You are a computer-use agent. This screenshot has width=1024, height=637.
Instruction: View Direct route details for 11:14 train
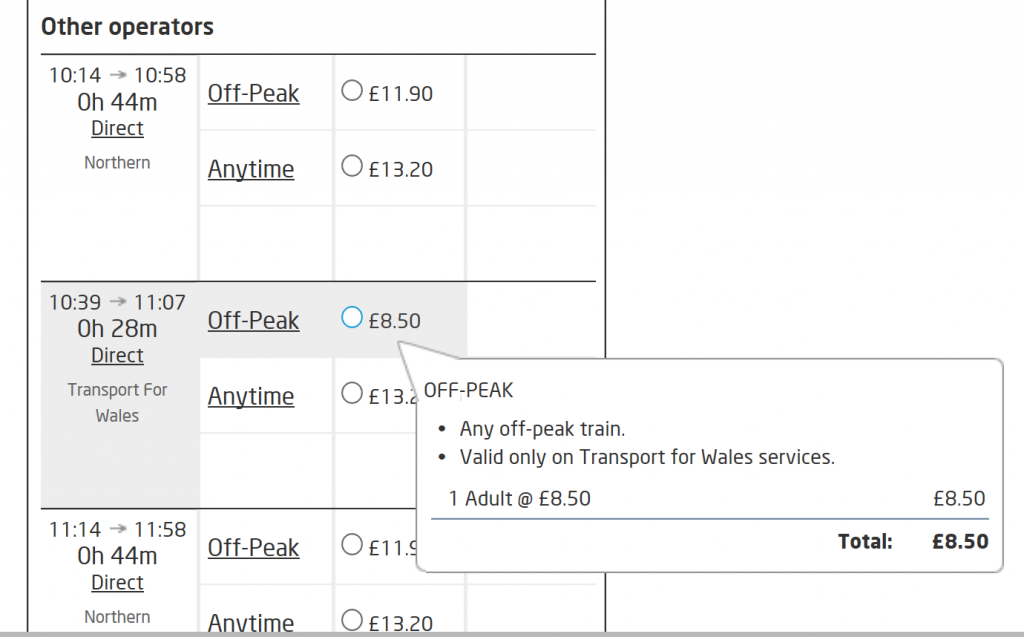[x=117, y=582]
